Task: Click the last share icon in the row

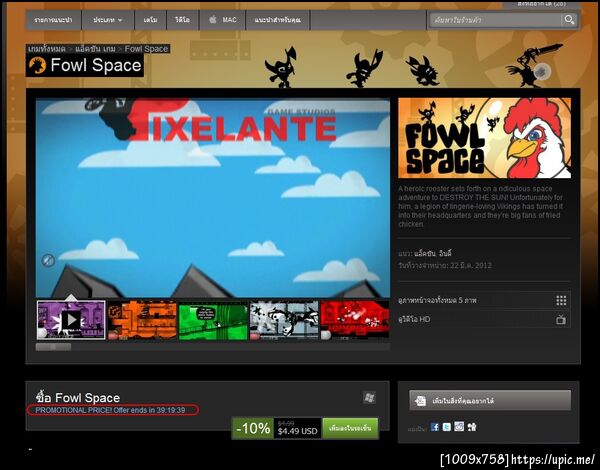Action: coord(472,427)
